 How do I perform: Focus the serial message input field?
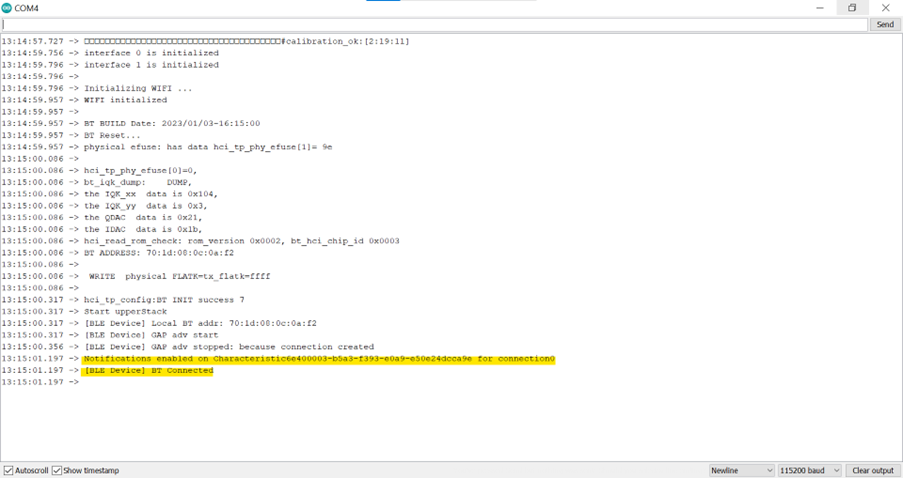pyautogui.click(x=434, y=24)
